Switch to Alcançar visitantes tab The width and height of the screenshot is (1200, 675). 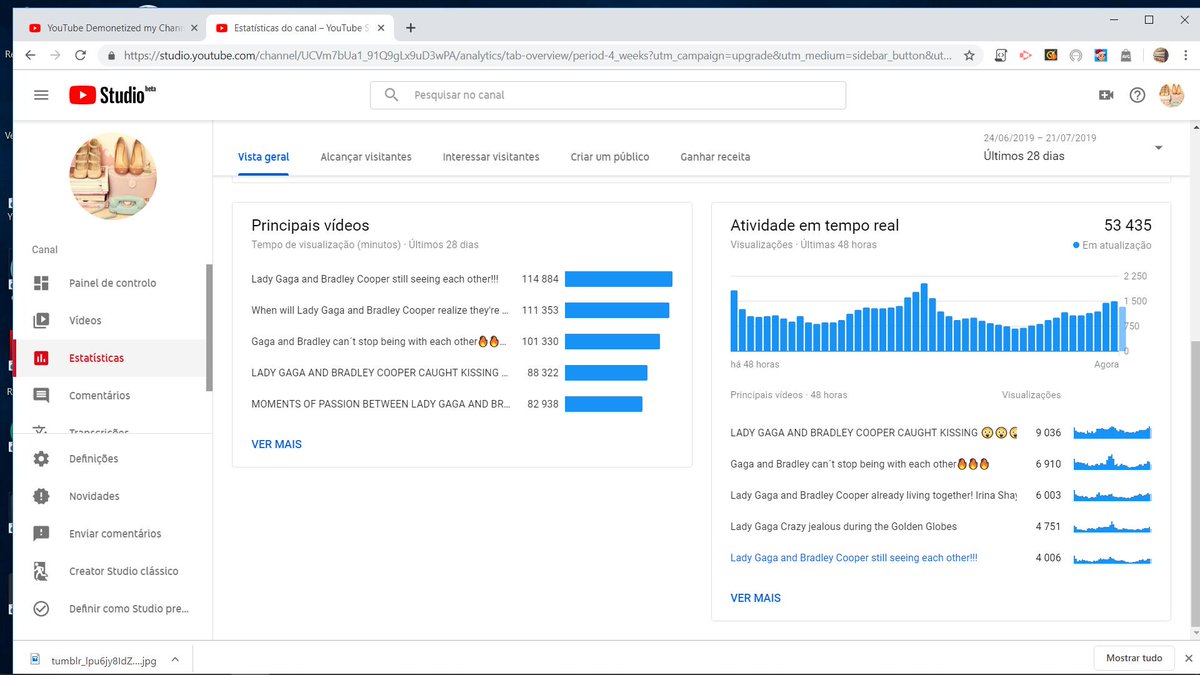pyautogui.click(x=366, y=157)
